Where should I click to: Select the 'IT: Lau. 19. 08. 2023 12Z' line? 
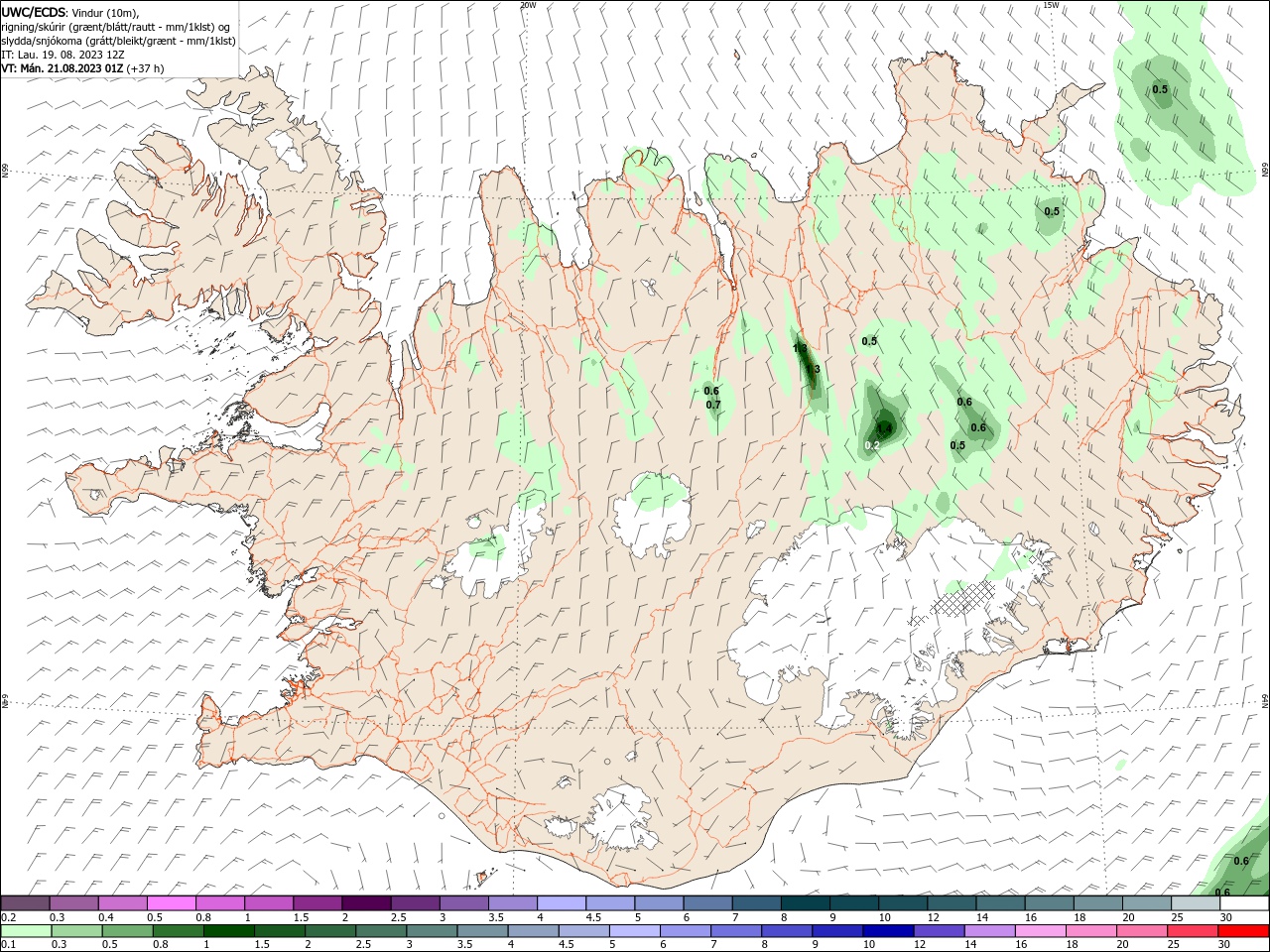[63, 55]
